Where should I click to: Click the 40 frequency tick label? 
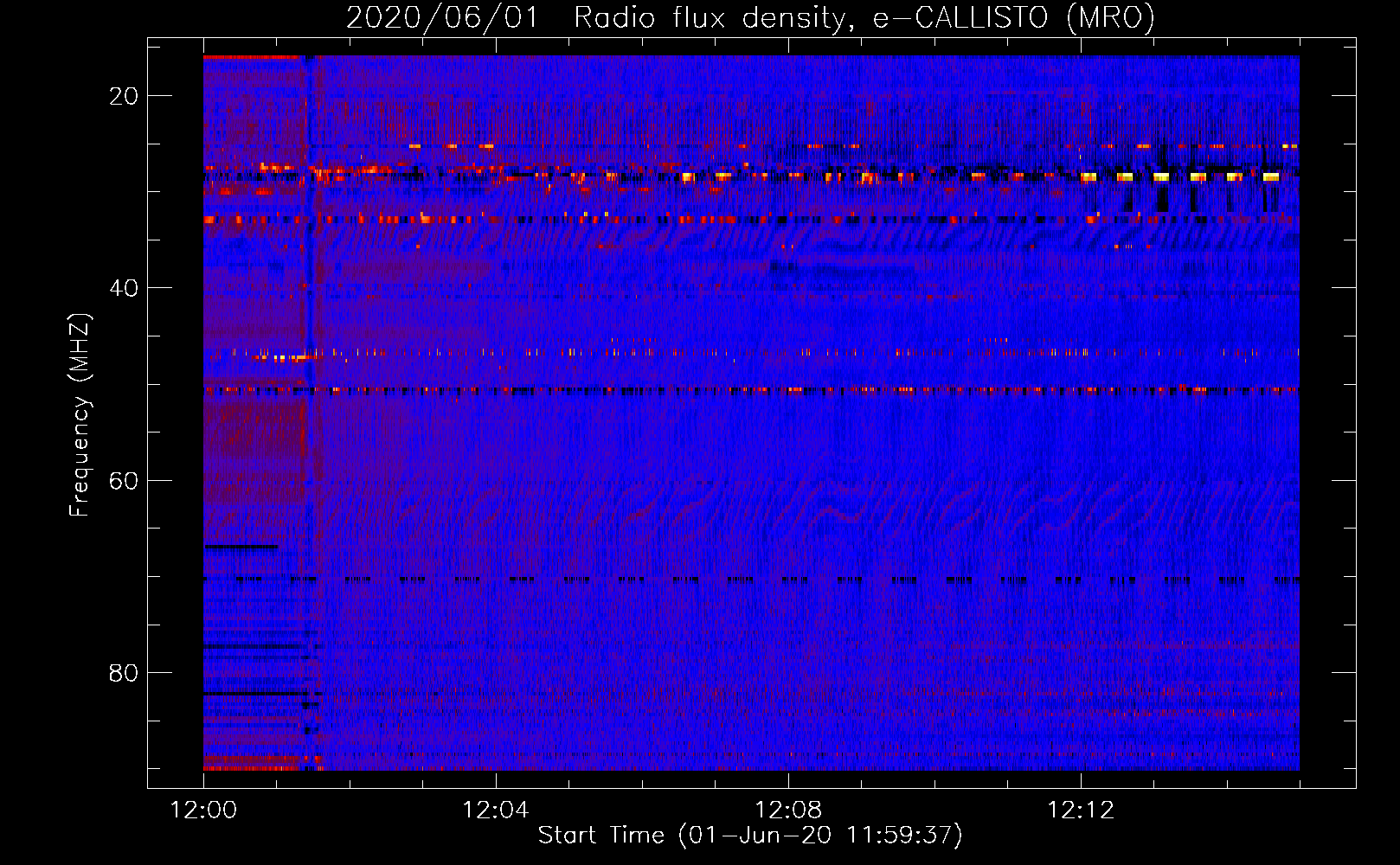124,288
